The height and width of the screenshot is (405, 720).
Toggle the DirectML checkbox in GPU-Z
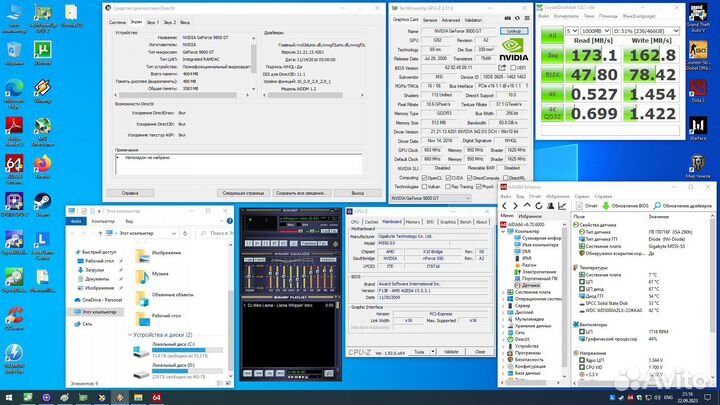coord(506,178)
